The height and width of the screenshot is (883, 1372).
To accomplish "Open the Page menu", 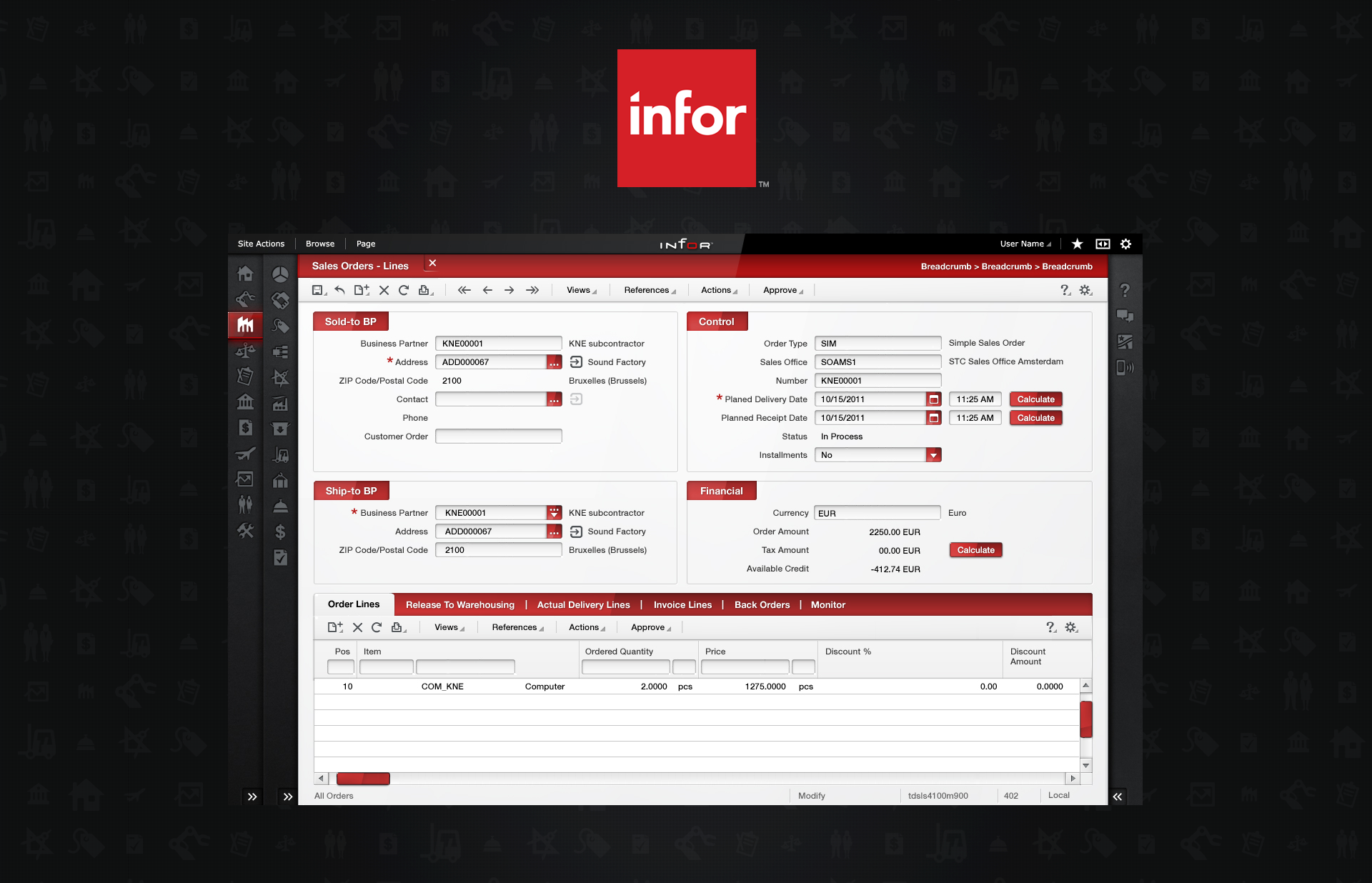I will pos(366,244).
